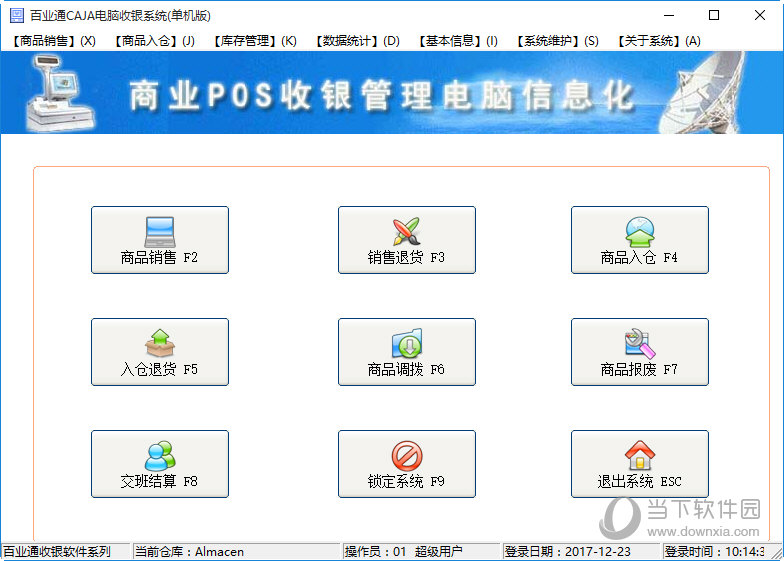Open the 商品报废 F7 button
Image resolution: width=784 pixels, height=561 pixels.
click(x=640, y=352)
